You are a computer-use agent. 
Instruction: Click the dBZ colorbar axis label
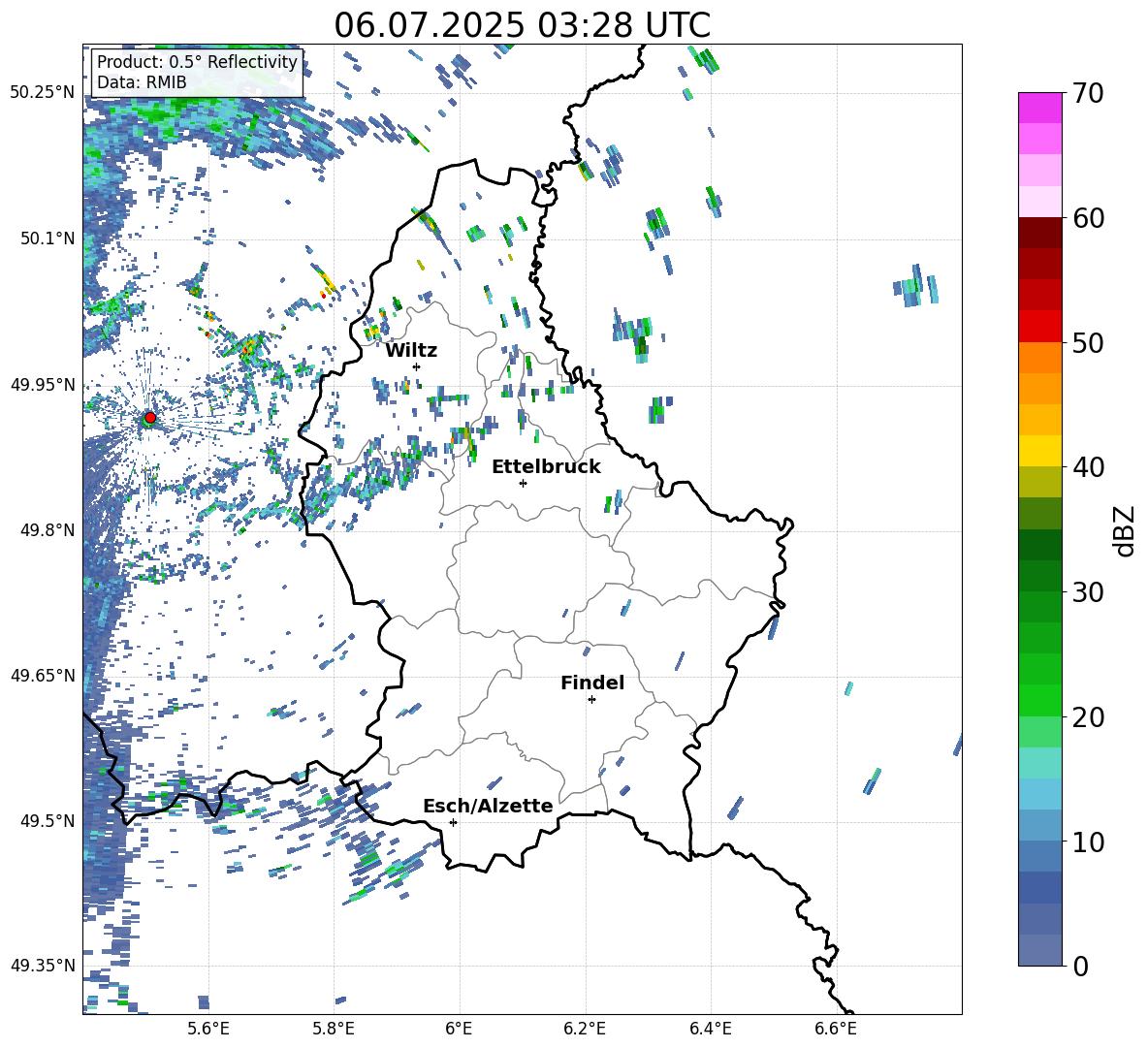1126,530
